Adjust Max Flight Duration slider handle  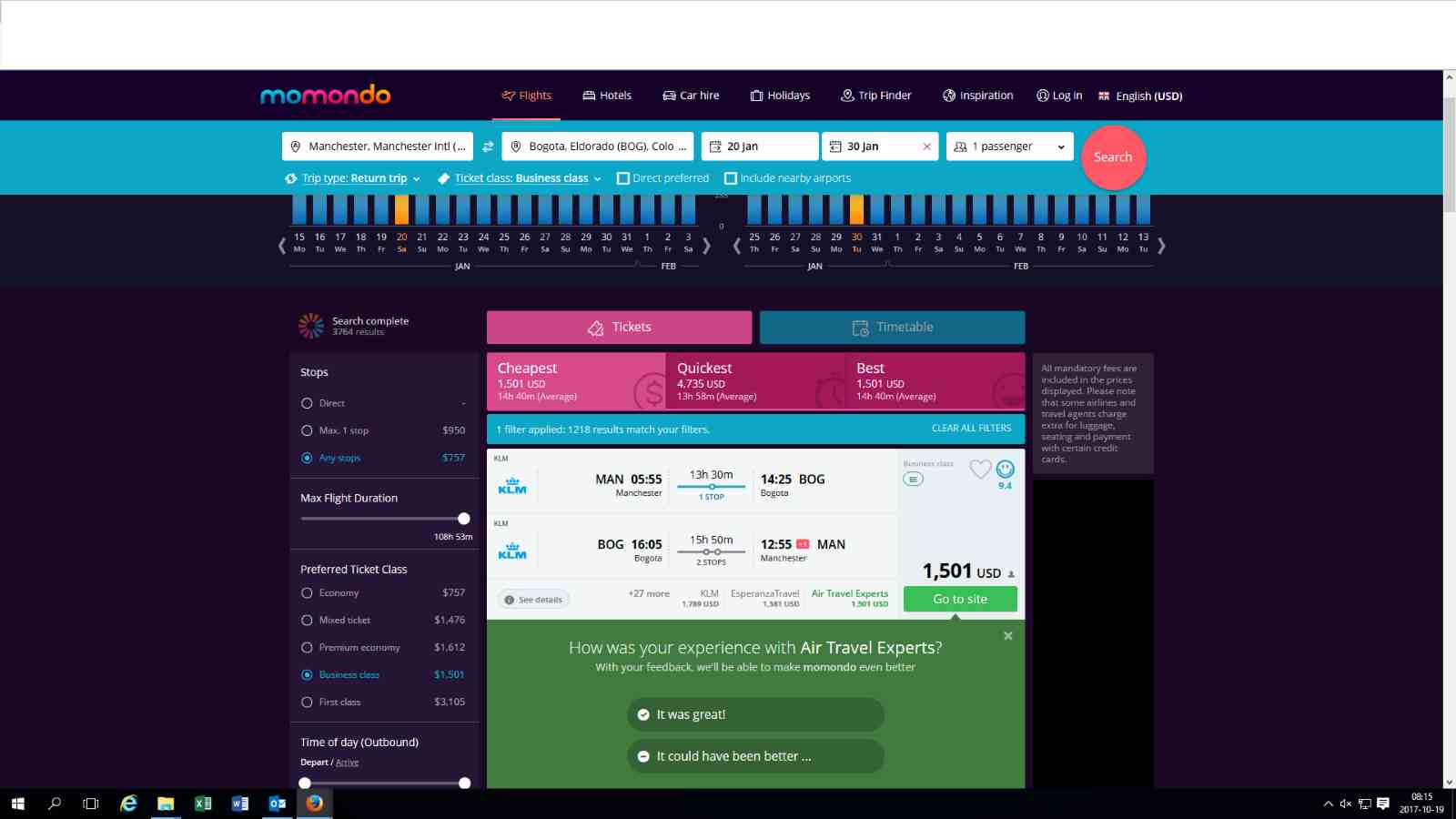464,519
